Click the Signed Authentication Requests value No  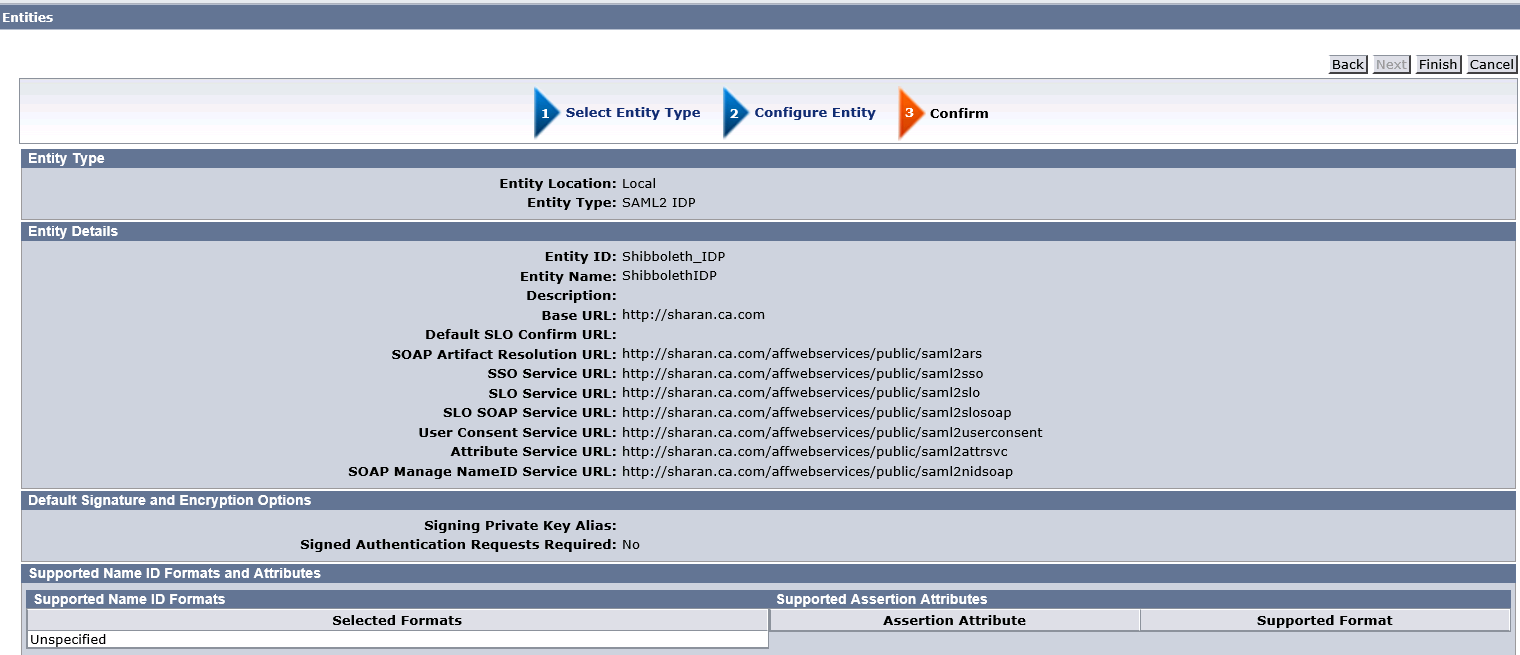[x=631, y=545]
